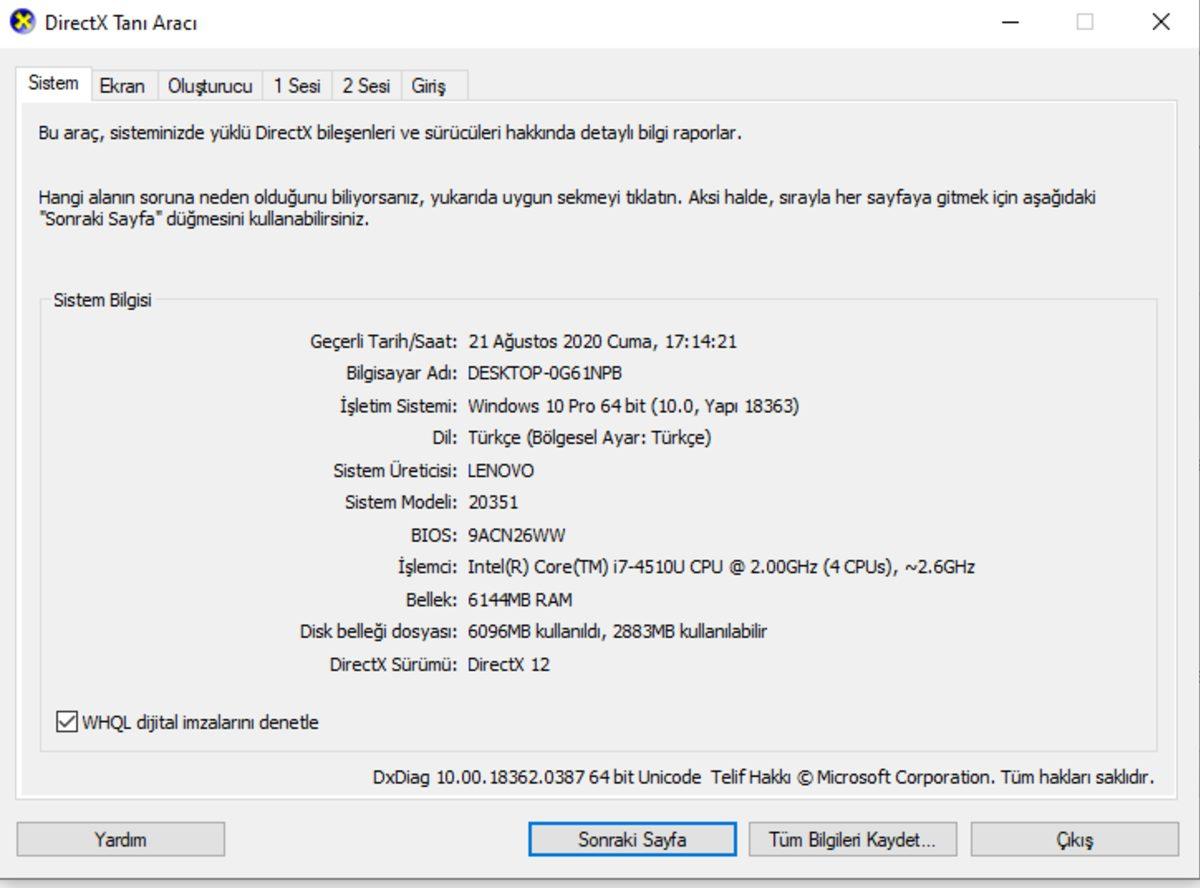1200x888 pixels.
Task: Select the 1 Sesi tab
Action: click(298, 86)
